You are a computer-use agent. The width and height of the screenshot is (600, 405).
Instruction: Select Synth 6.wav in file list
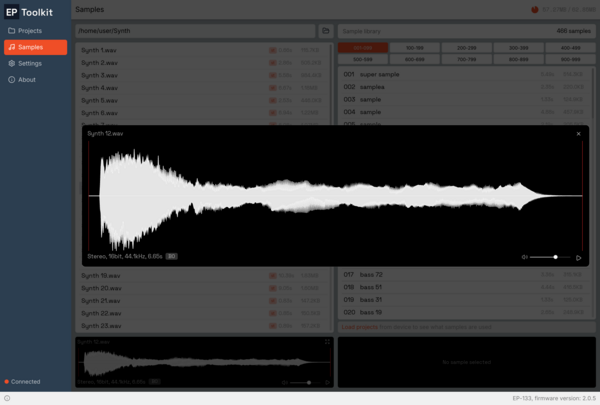(202, 113)
